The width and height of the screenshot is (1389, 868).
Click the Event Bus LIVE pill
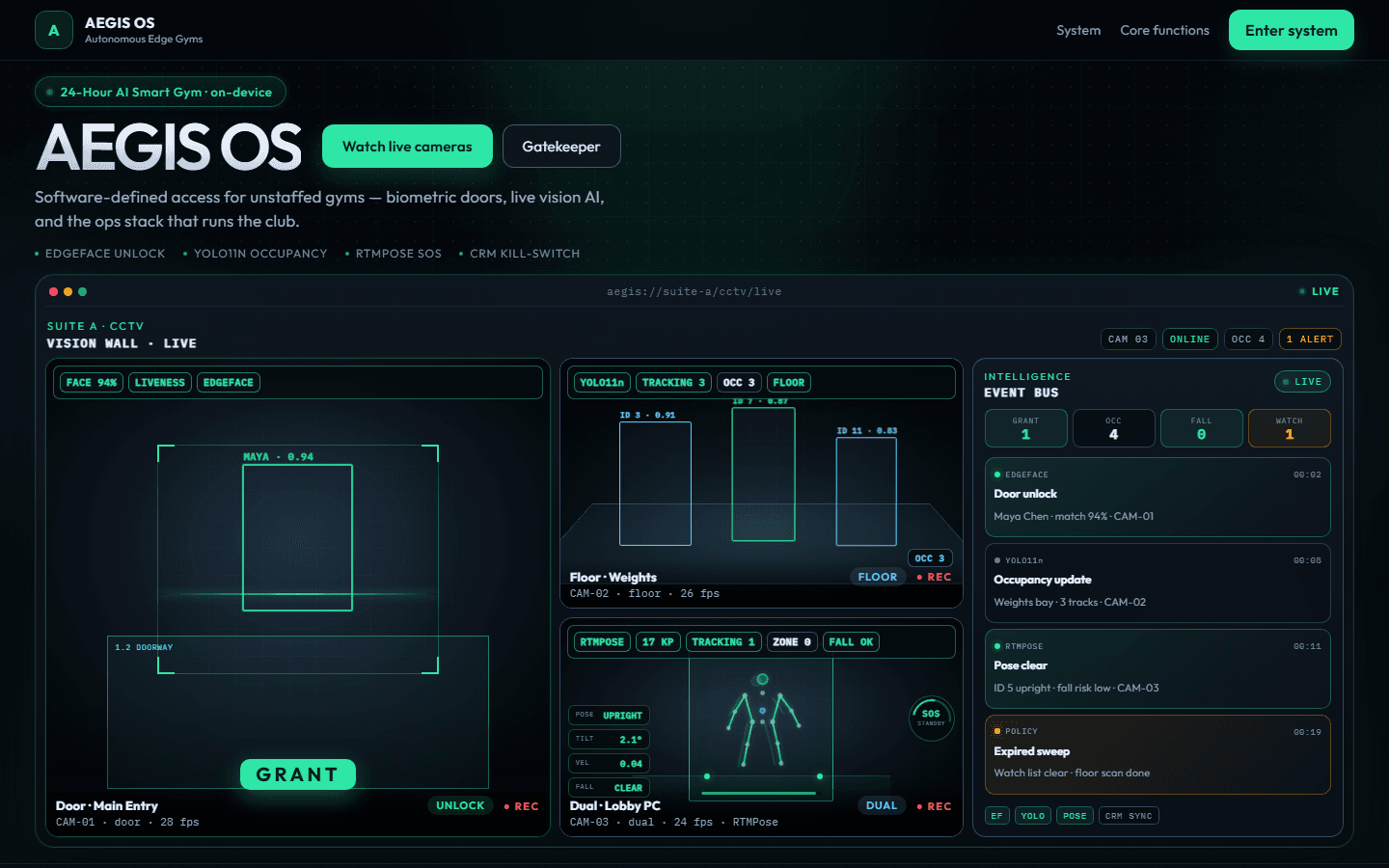coord(1302,382)
